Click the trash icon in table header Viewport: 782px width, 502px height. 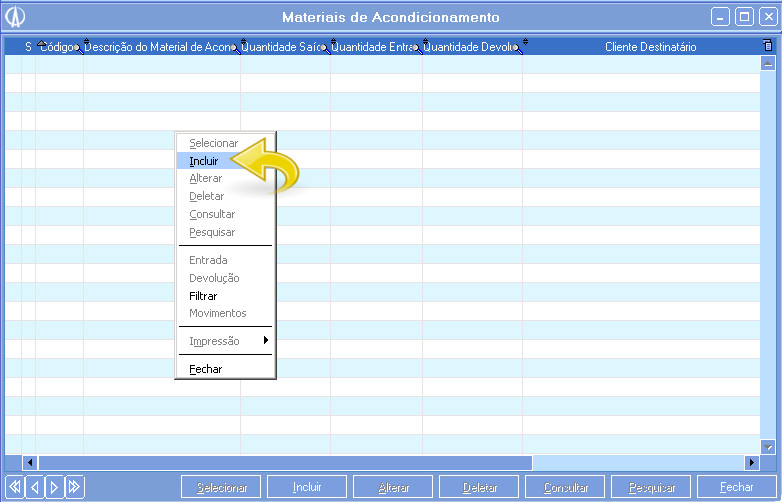pyautogui.click(x=767, y=46)
